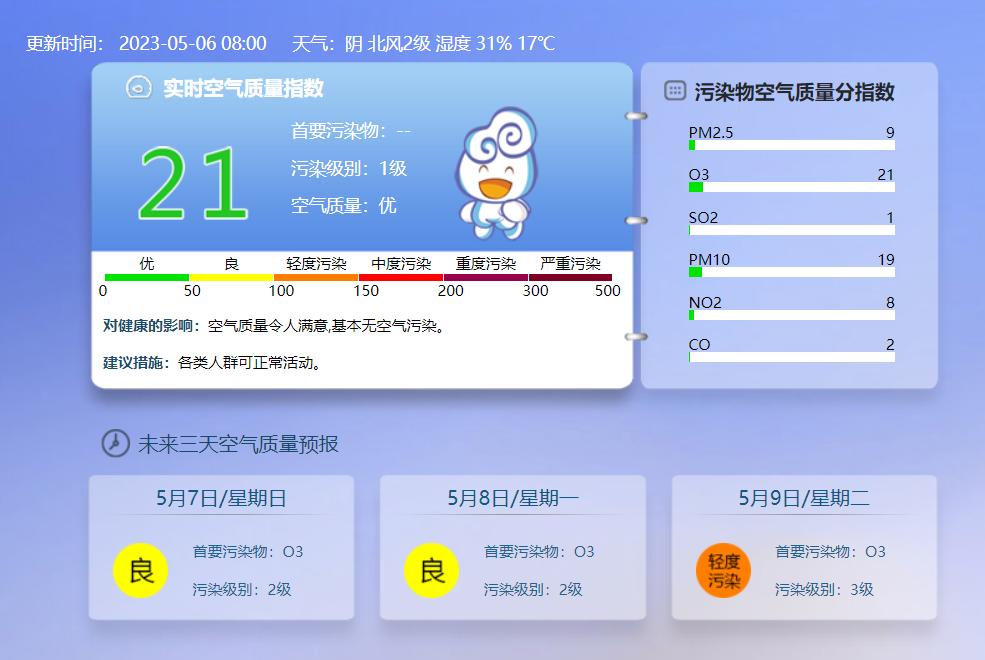
Task: Click the top binder ring between panels
Action: pyautogui.click(x=636, y=117)
